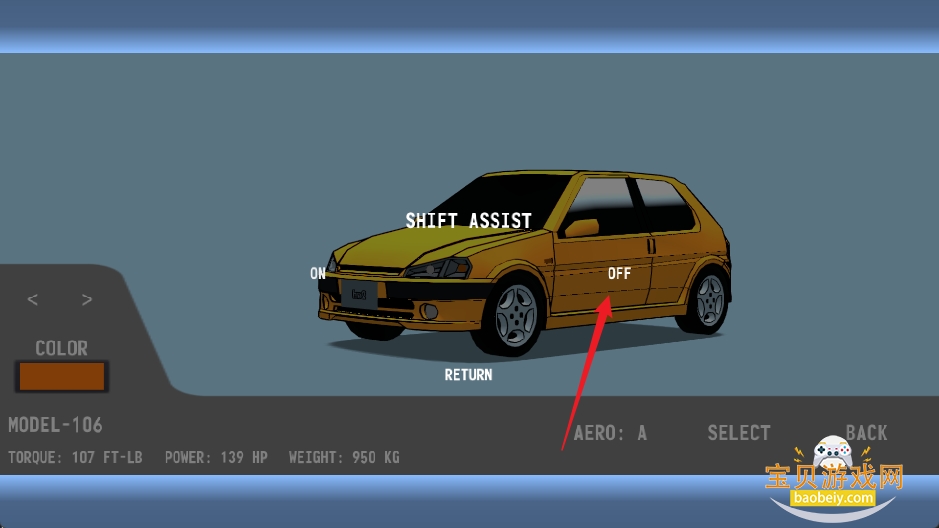Click the torque stat 107 FT-LB
939x528 pixels.
[x=75, y=458]
